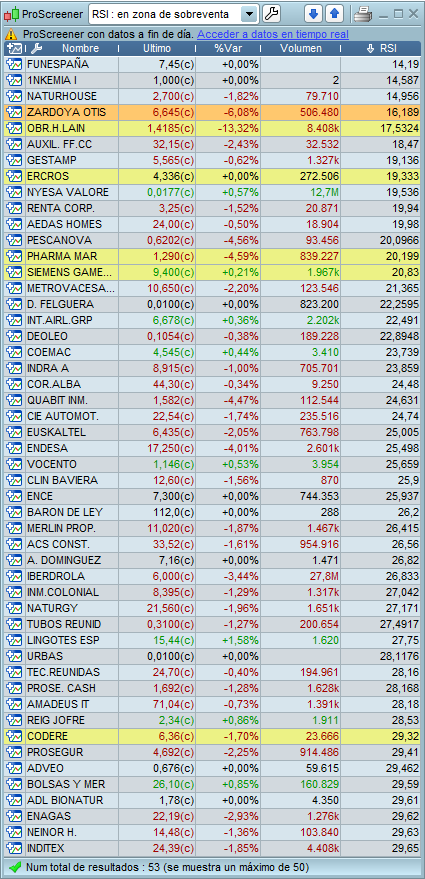
Task: Sort by the Ultimo column header
Action: point(157,49)
